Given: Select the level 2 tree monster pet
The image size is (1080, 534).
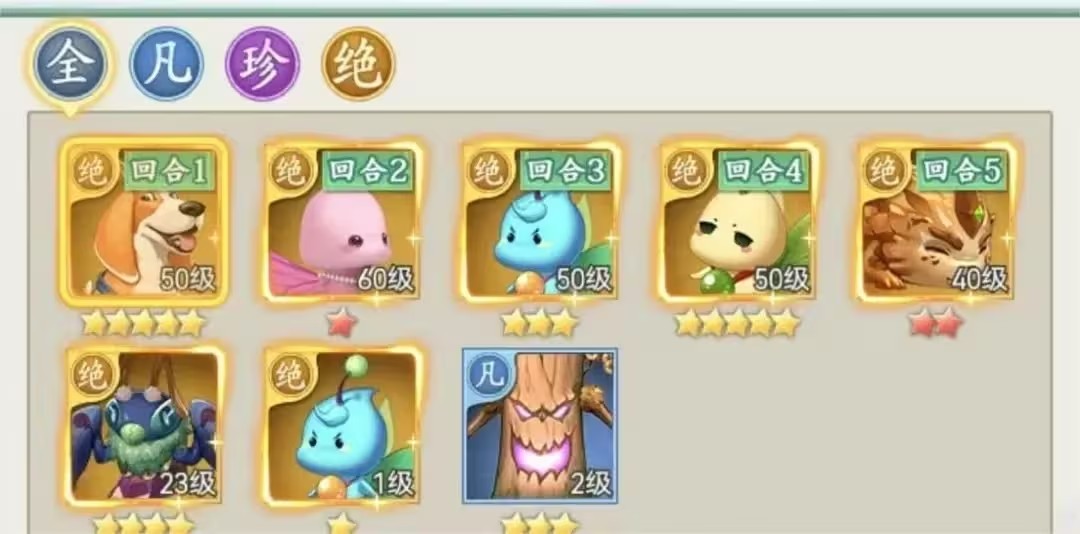Looking at the screenshot, I should click(540, 426).
